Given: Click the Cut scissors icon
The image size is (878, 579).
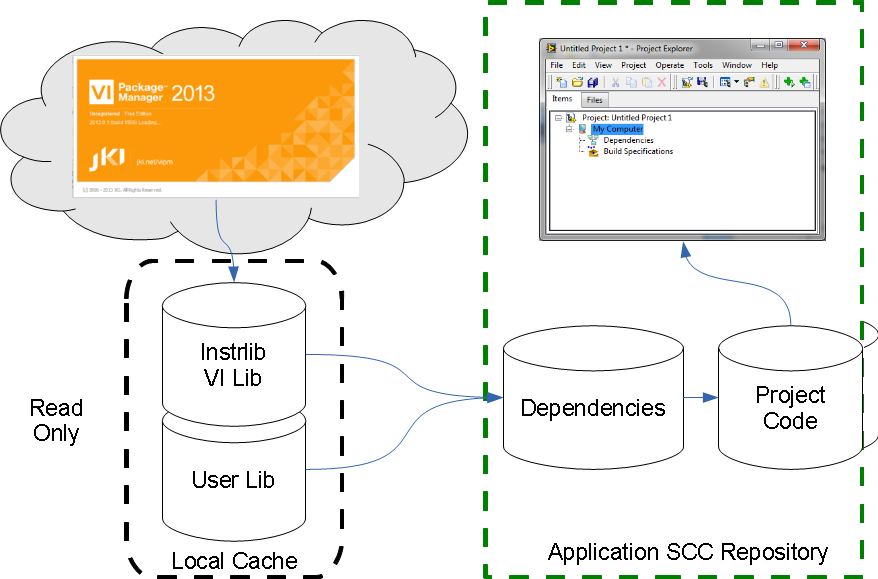Looking at the screenshot, I should (x=615, y=82).
